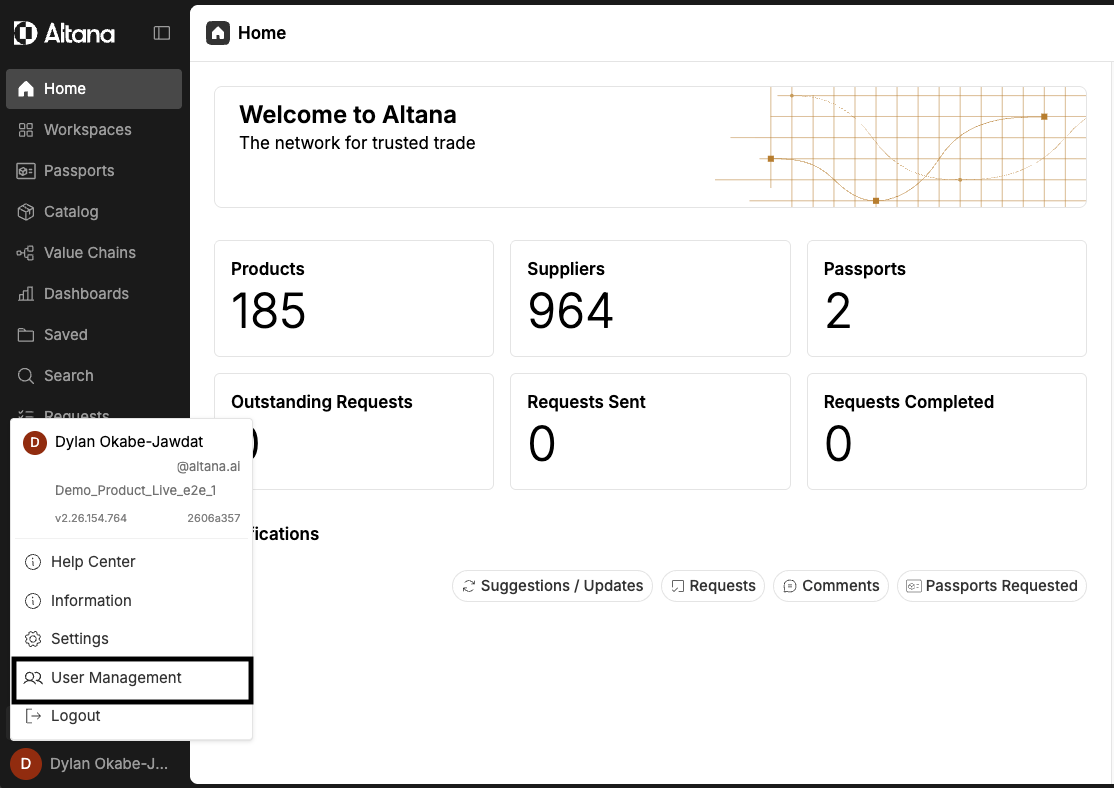Screen dimensions: 1114x788
Task: Log out via the Logout entry
Action: click(131, 716)
